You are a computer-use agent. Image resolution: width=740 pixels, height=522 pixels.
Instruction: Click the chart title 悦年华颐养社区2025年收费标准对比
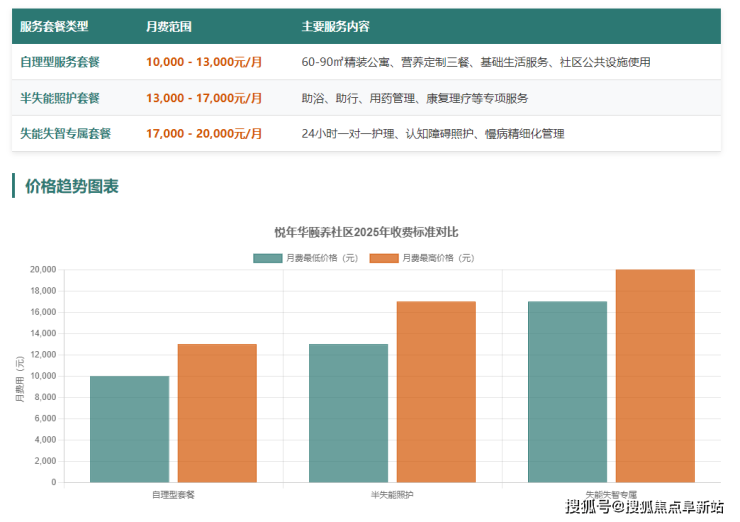click(x=366, y=232)
